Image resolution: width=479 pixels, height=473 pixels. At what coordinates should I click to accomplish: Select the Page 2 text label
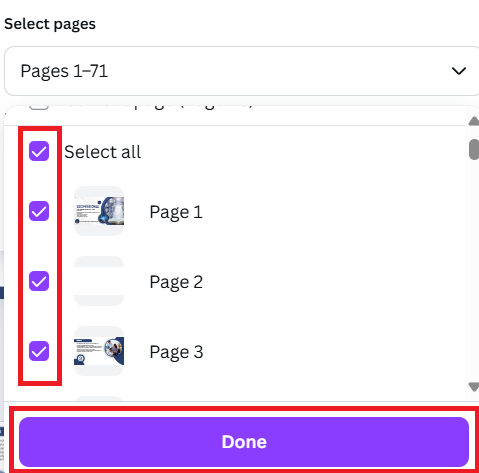pyautogui.click(x=176, y=282)
